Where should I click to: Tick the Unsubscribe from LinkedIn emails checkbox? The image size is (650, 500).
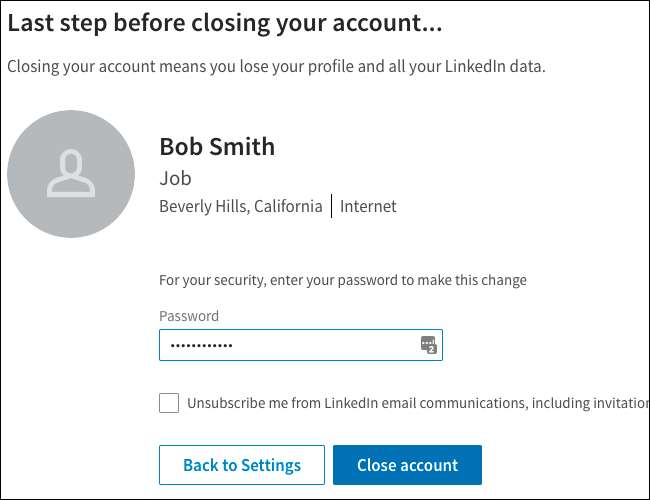click(169, 403)
